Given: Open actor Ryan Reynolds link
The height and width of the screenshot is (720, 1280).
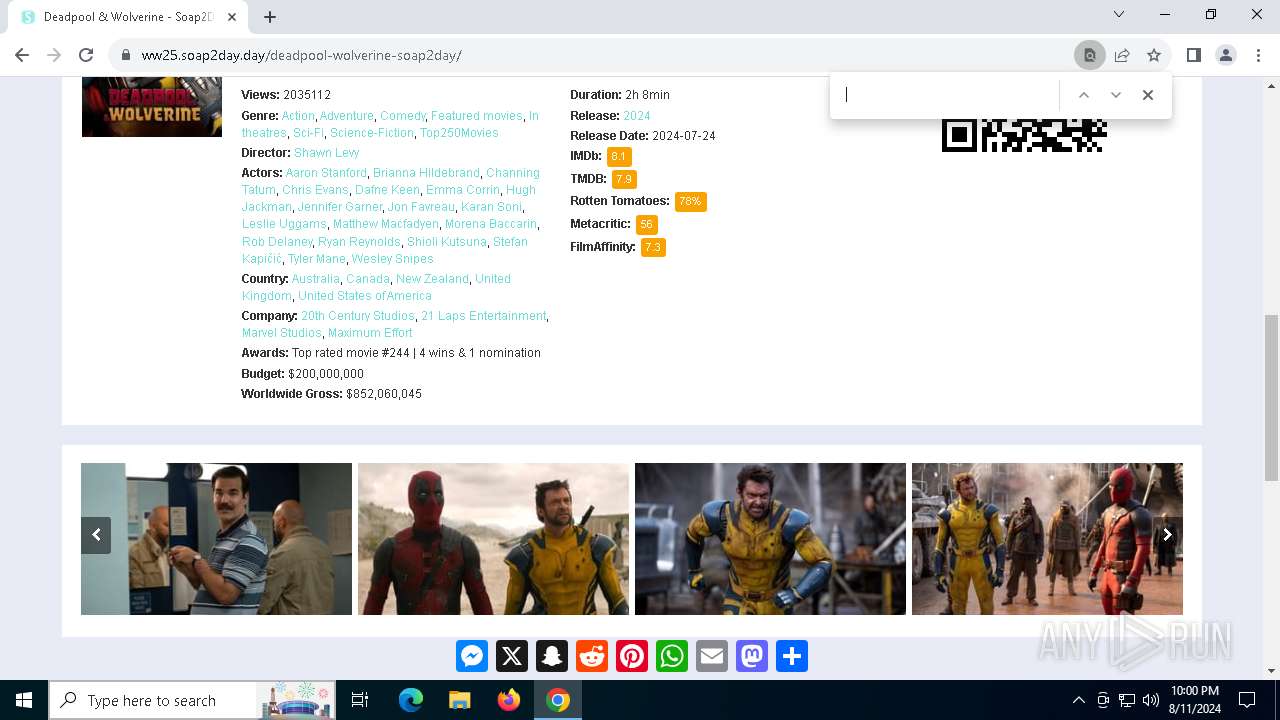Looking at the screenshot, I should [359, 242].
